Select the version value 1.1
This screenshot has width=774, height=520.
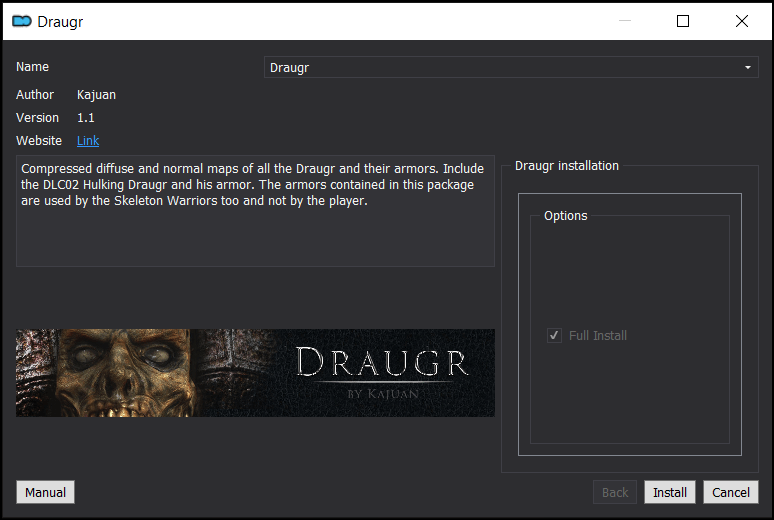[85, 118]
